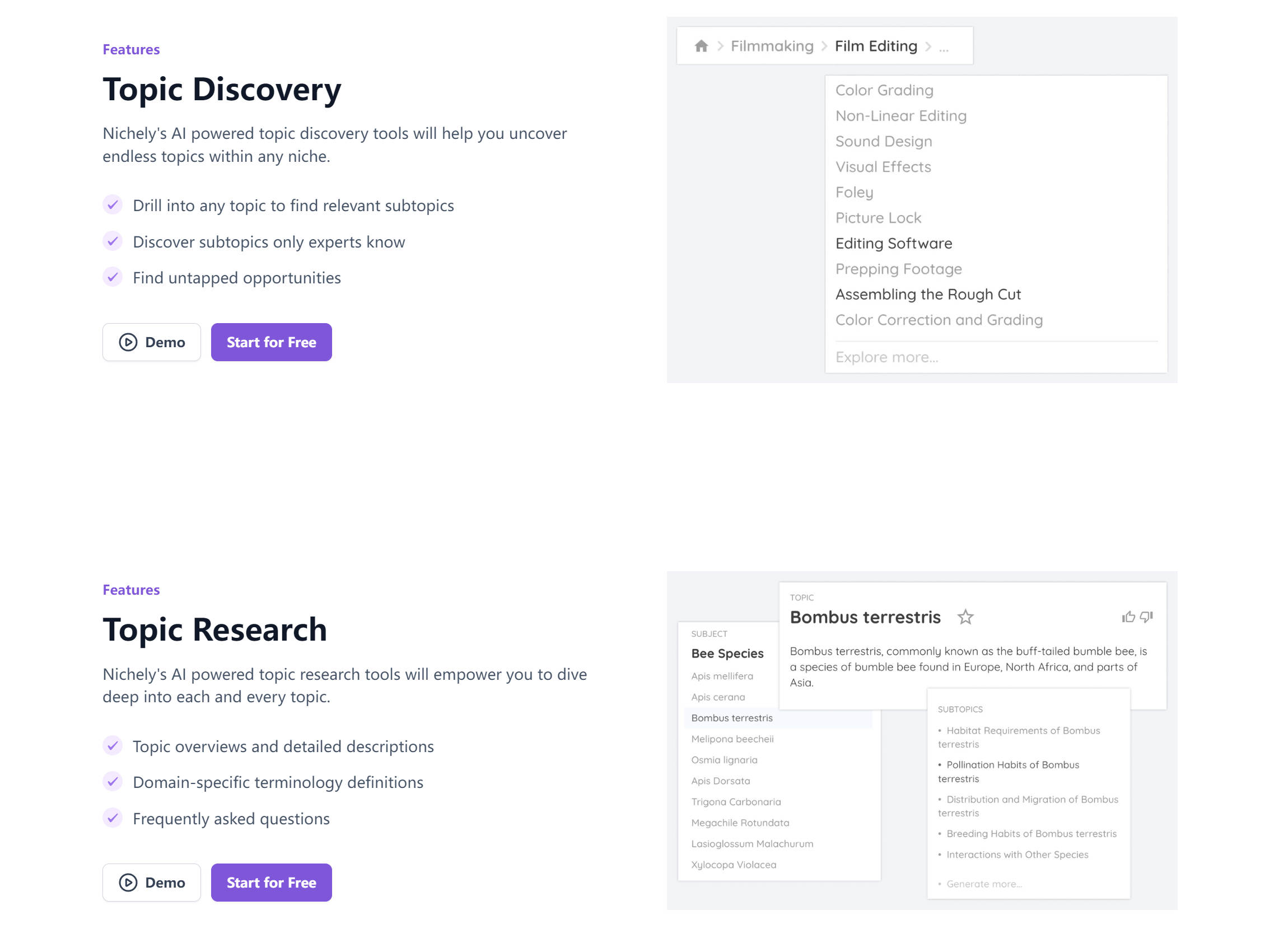The height and width of the screenshot is (952, 1288).
Task: Select Trigona Carbonaria species
Action: [x=736, y=801]
